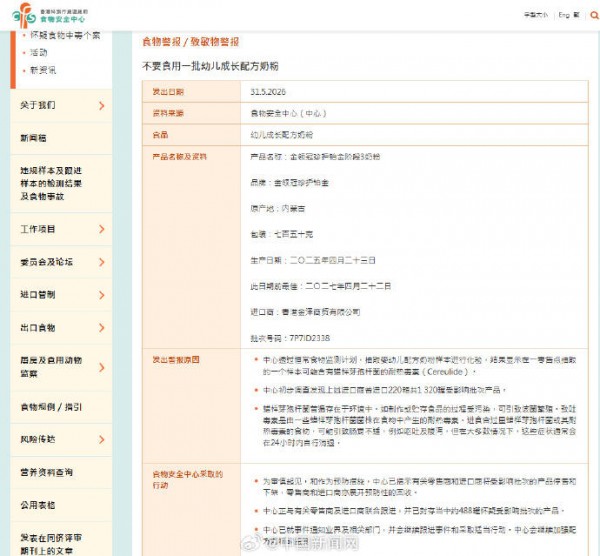Click the 批次号码 batch number line
The height and width of the screenshot is (556, 600).
(x=290, y=338)
